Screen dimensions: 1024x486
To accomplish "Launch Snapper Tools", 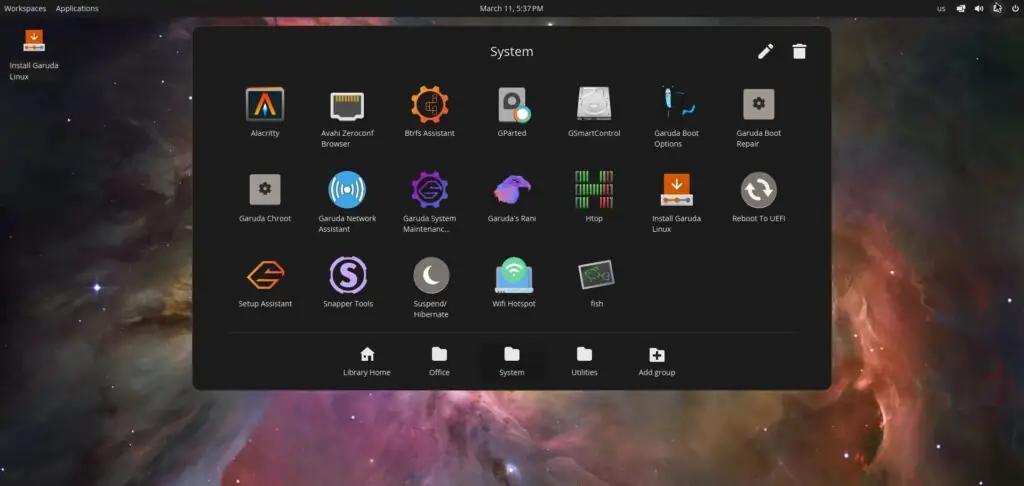I will pos(347,275).
